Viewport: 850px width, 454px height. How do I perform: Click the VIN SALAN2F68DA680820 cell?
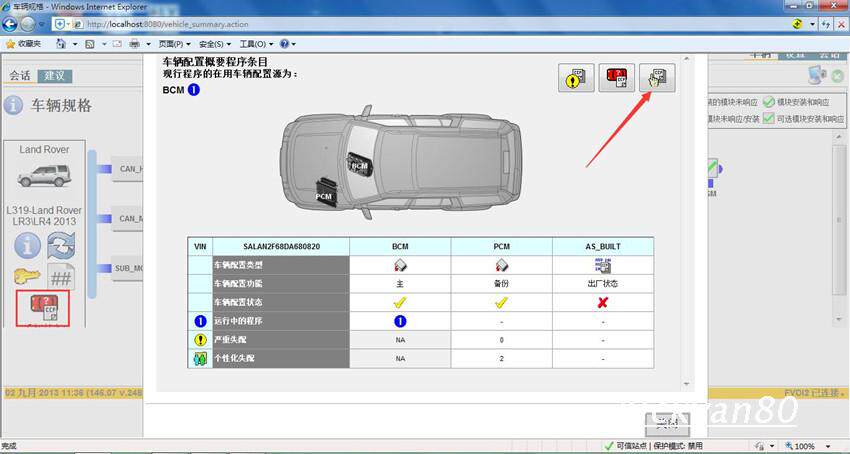point(281,246)
